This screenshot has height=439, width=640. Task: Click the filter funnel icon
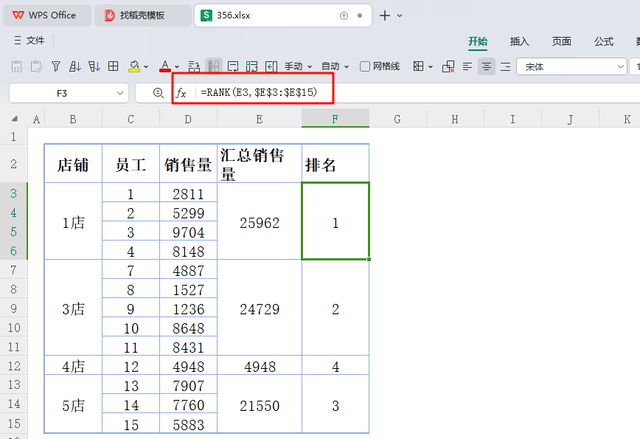[56, 66]
